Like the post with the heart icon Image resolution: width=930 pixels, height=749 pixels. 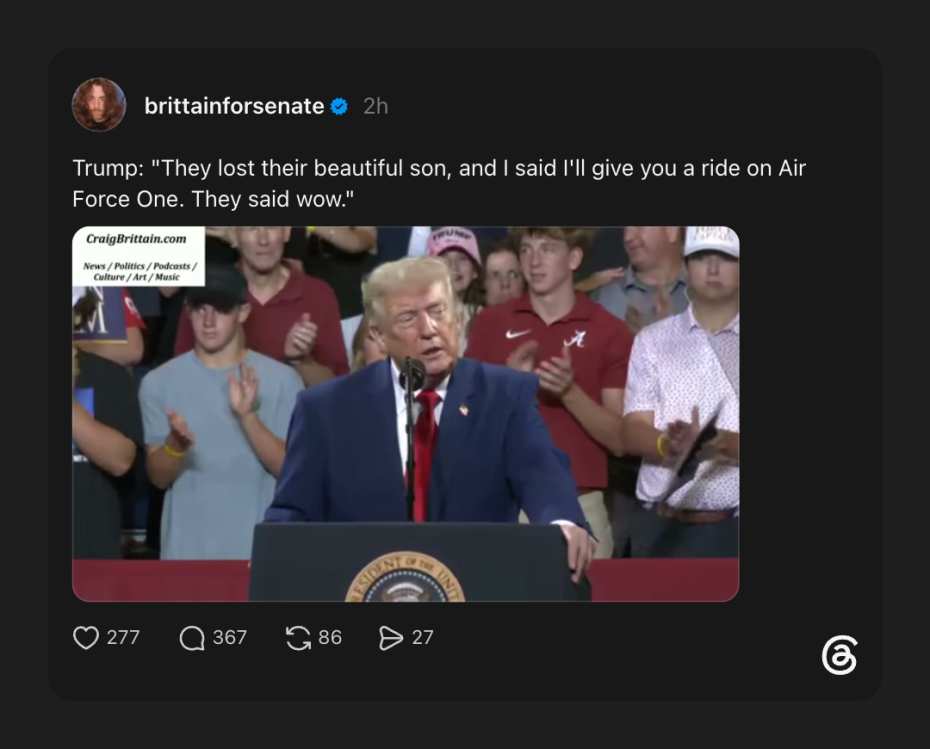86,638
